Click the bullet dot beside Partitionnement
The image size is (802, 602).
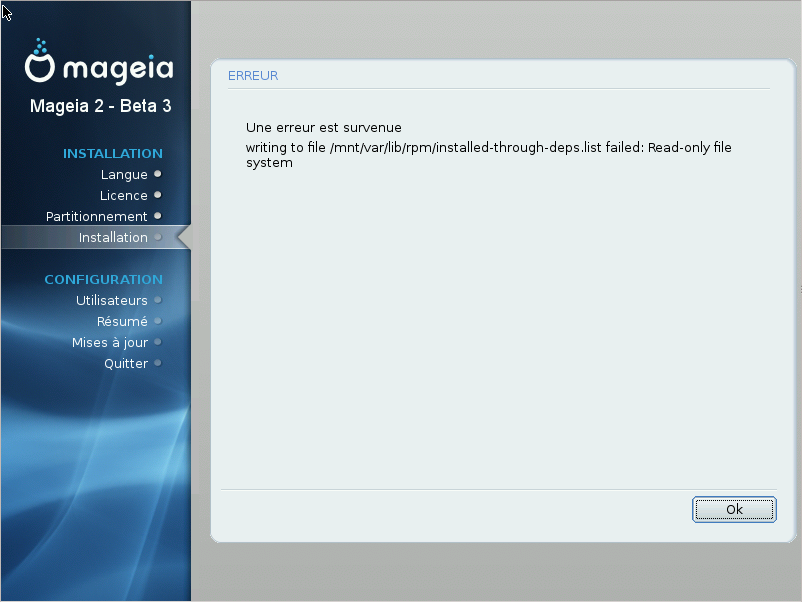coord(158,216)
